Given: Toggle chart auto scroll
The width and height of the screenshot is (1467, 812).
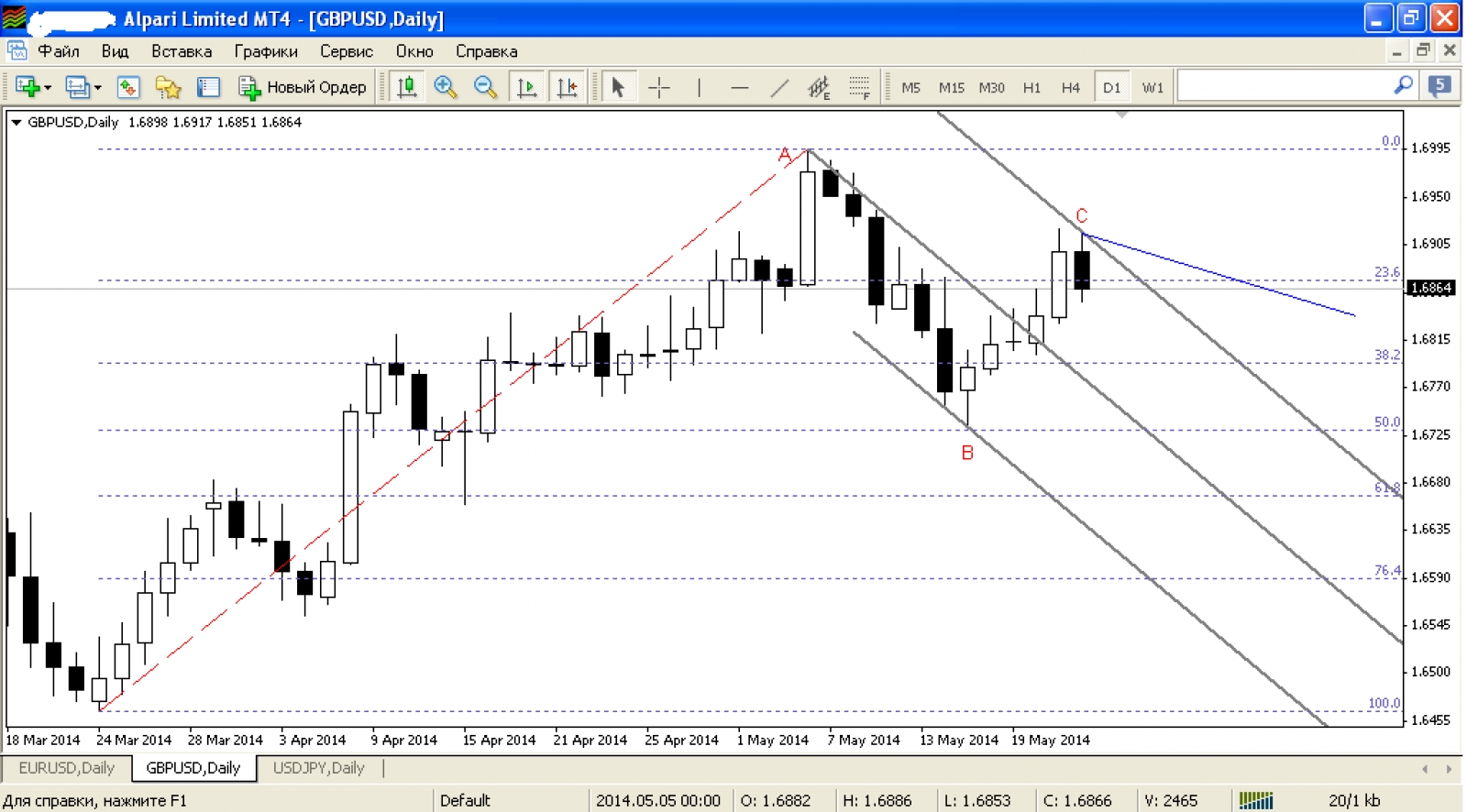Looking at the screenshot, I should point(526,87).
